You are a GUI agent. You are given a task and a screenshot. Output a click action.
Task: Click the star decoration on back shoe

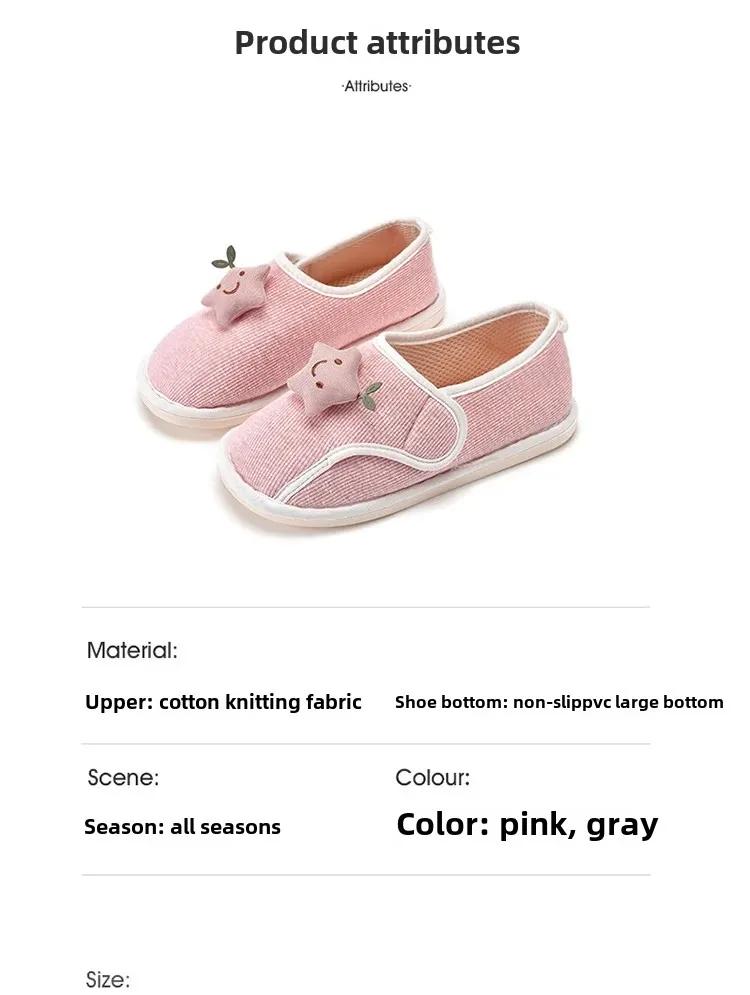pyautogui.click(x=236, y=293)
